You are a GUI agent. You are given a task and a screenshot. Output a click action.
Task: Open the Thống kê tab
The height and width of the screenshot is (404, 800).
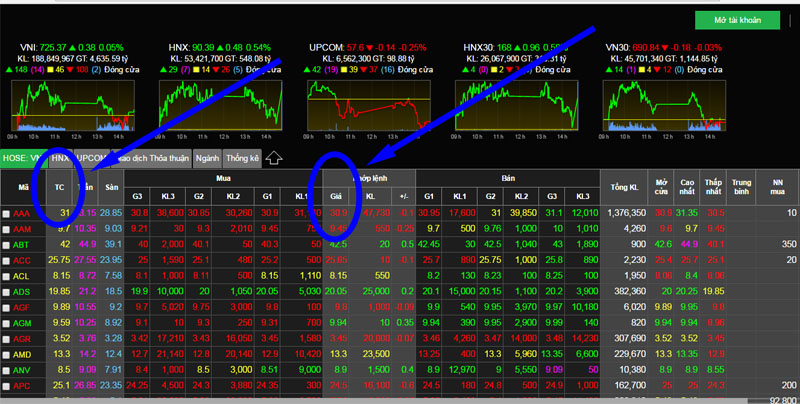pos(242,158)
